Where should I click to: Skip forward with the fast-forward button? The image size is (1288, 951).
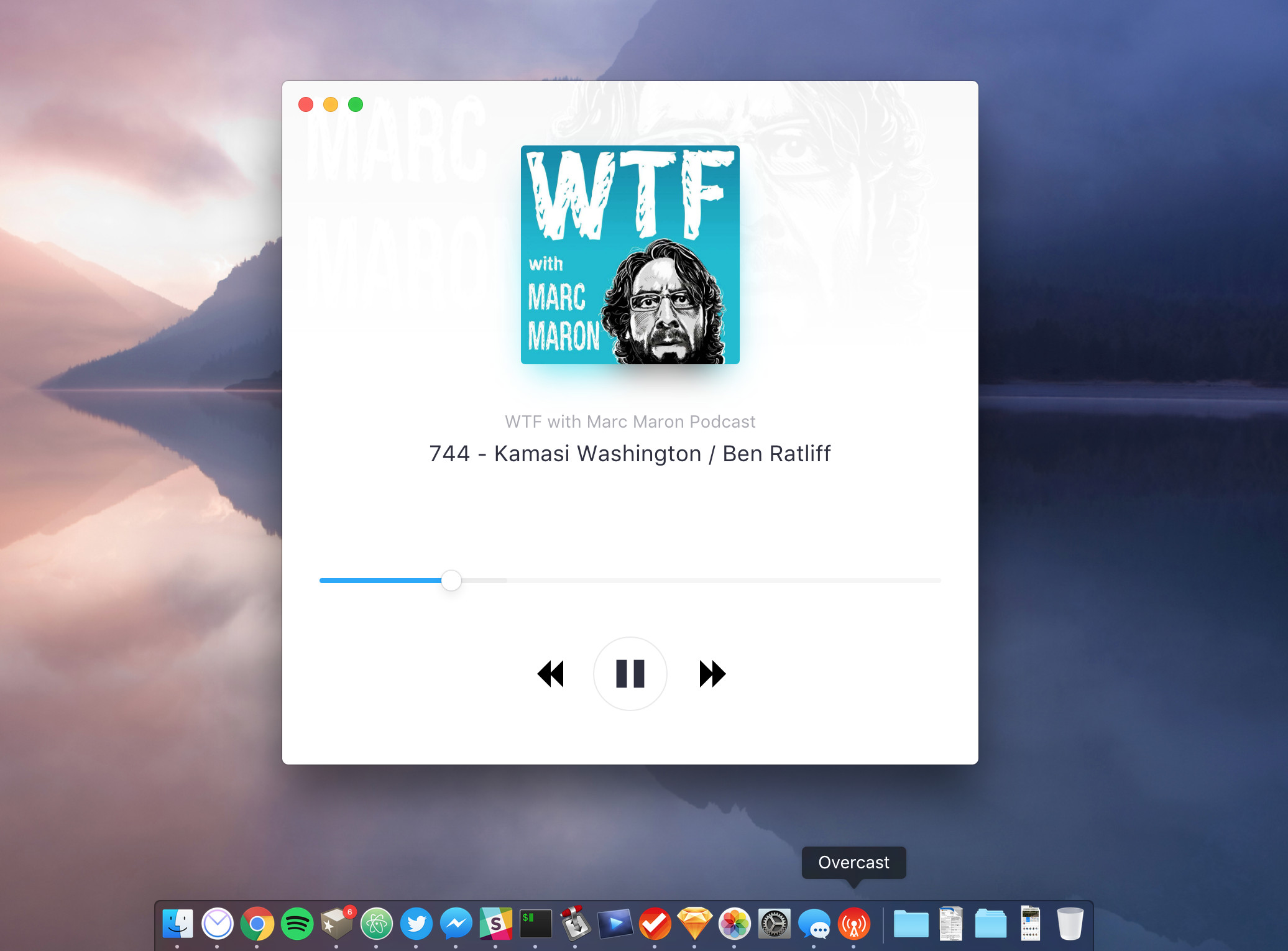click(x=712, y=674)
